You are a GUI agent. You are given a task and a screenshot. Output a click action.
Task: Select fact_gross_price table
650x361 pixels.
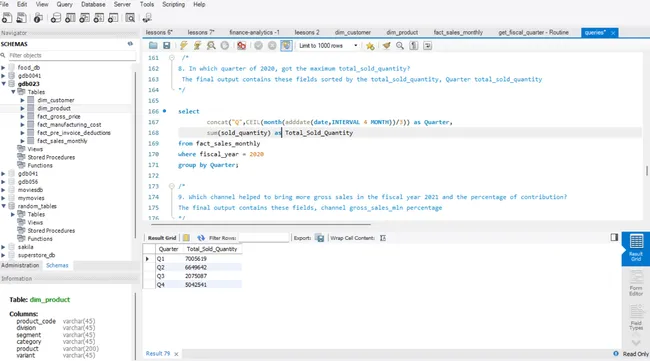[58, 116]
